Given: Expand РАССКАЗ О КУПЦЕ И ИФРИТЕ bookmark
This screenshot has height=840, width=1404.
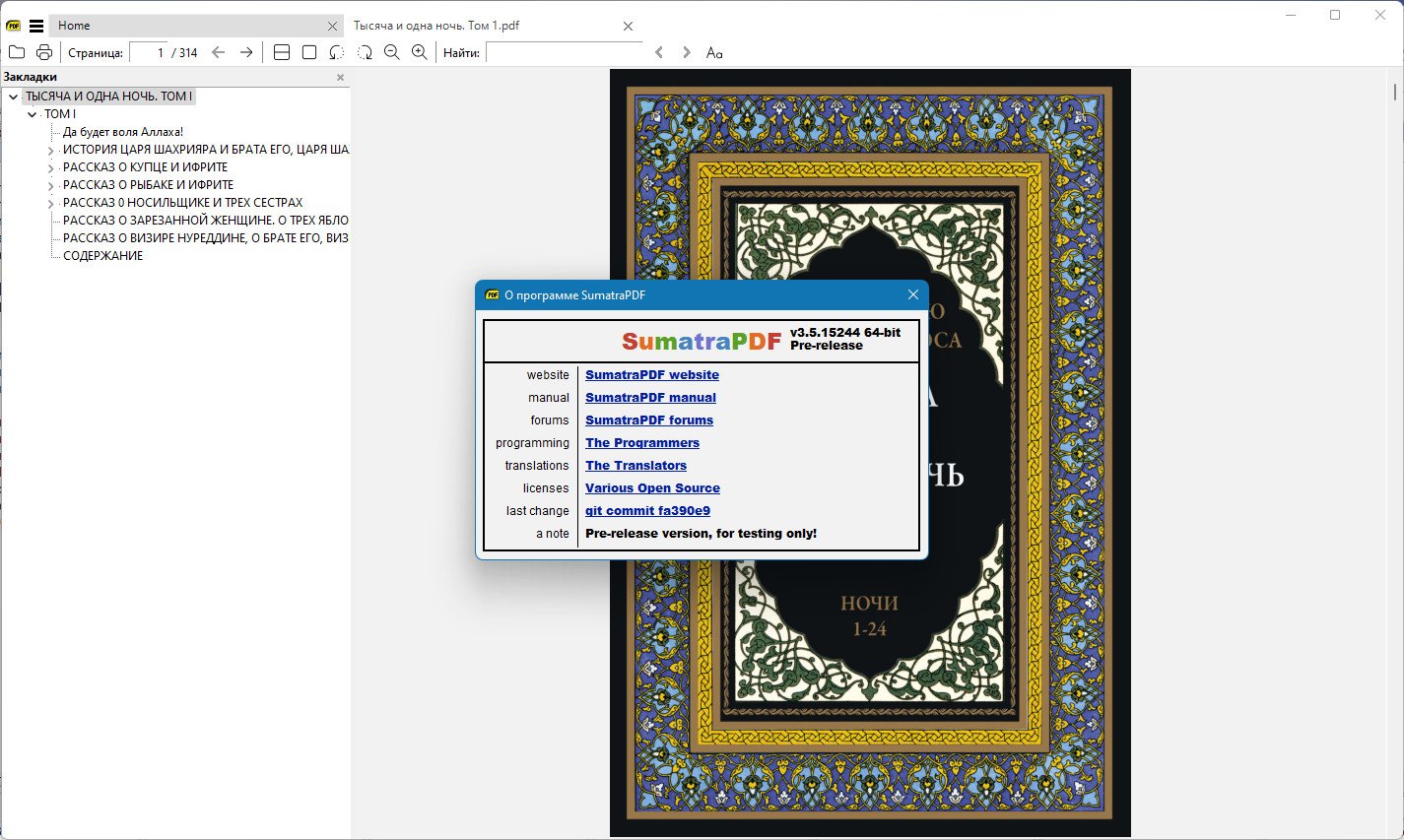Looking at the screenshot, I should pos(51,168).
